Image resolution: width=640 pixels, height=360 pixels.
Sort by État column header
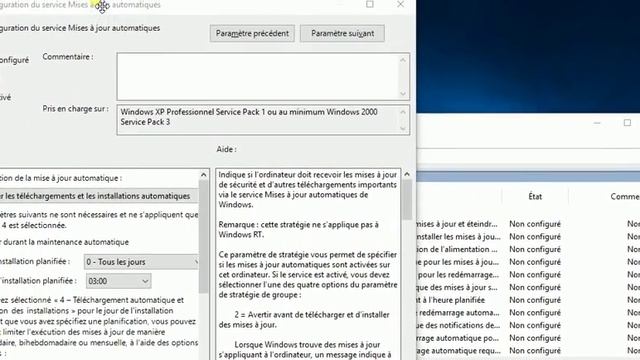[x=535, y=196]
